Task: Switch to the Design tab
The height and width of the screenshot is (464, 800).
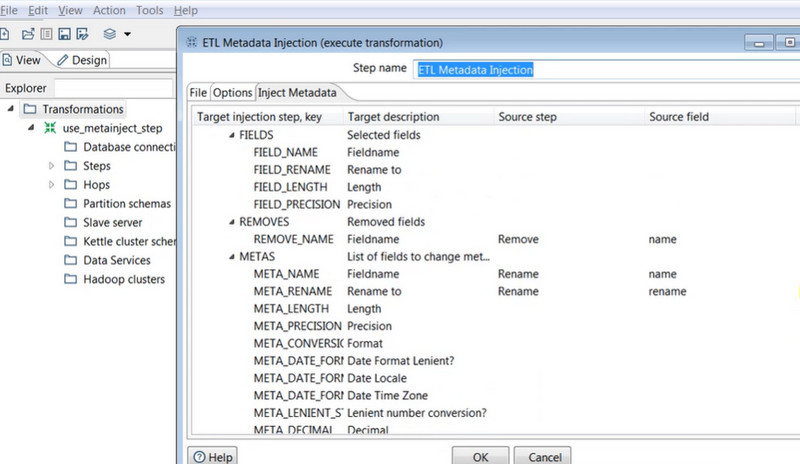Action: (82, 60)
